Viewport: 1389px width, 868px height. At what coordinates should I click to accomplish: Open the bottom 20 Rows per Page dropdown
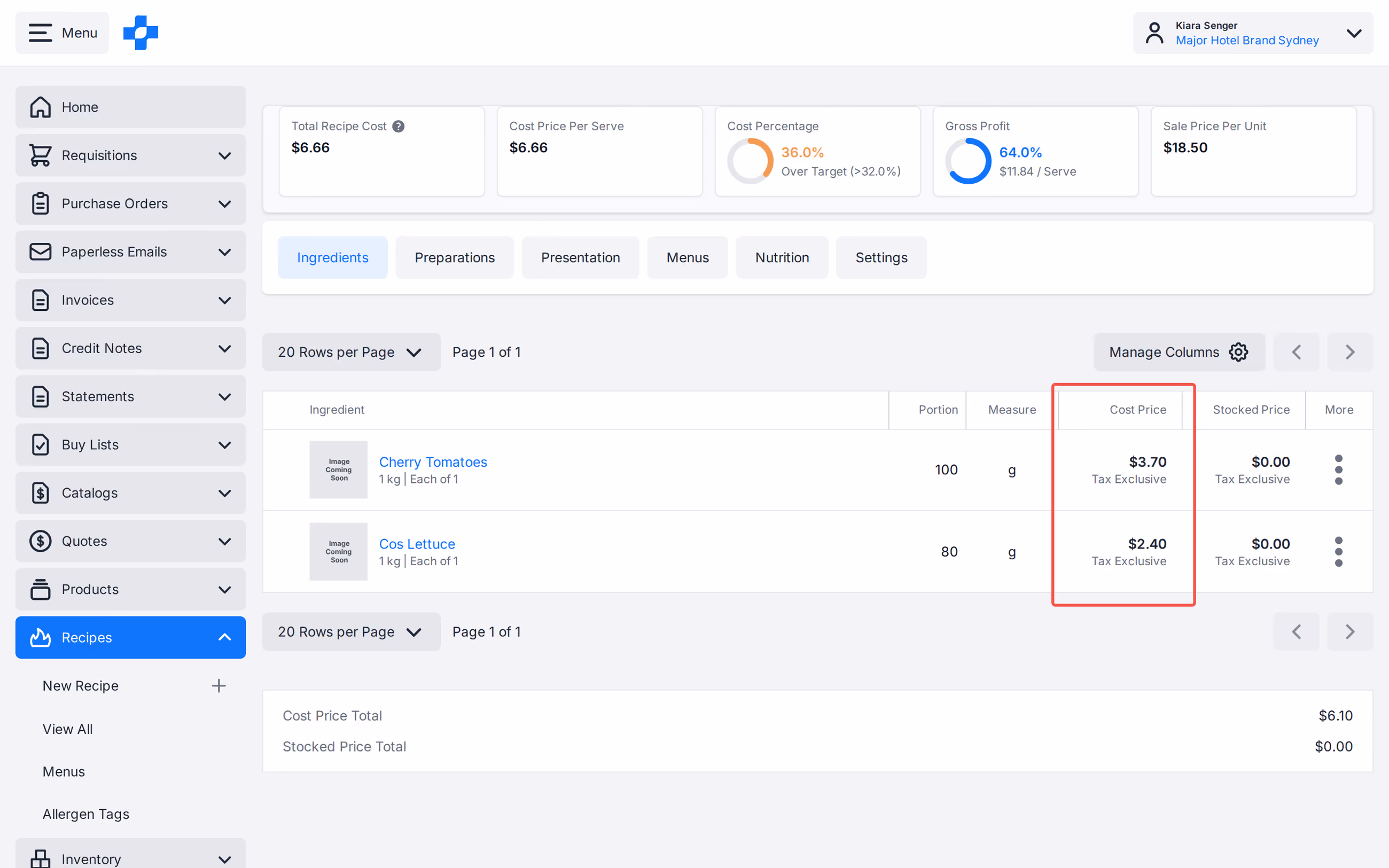pos(352,631)
